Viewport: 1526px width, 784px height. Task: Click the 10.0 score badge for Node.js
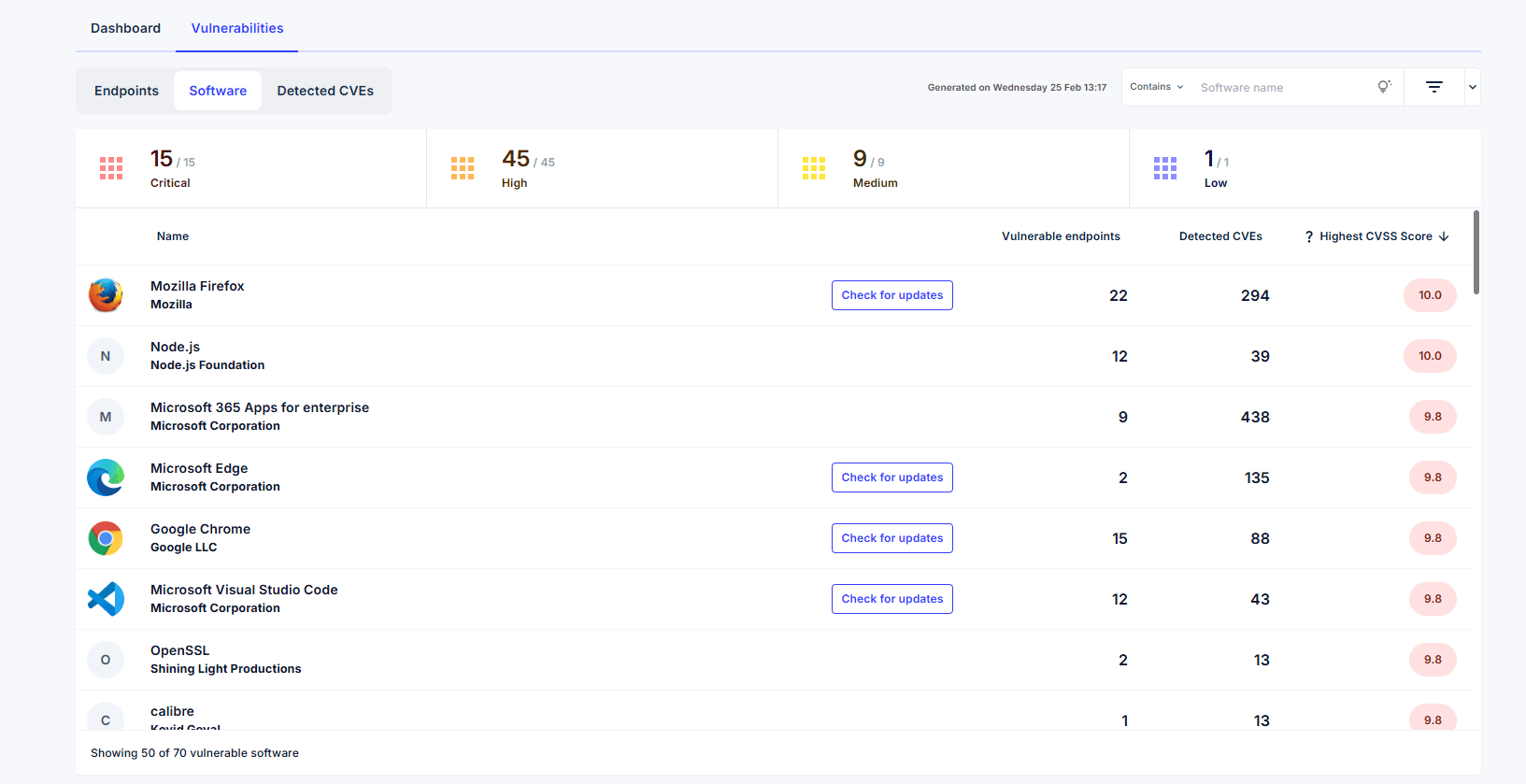(x=1430, y=356)
